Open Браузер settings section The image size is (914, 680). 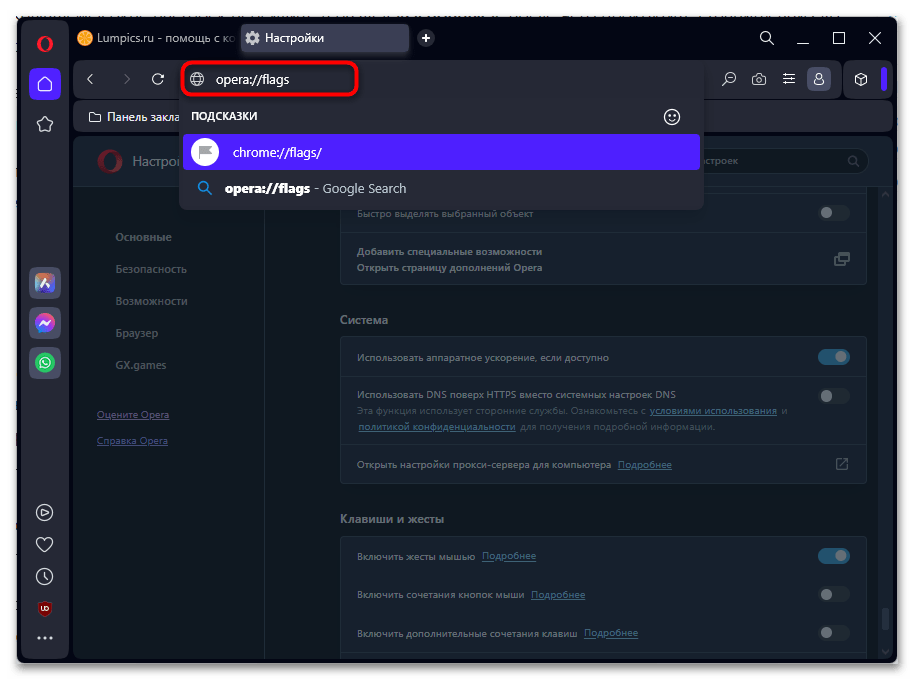136,333
